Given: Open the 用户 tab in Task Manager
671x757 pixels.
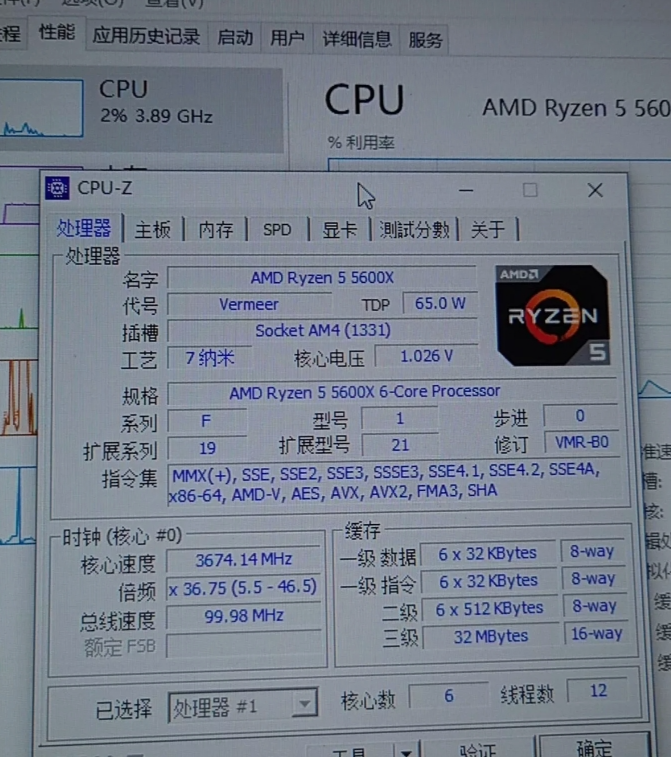Looking at the screenshot, I should tap(287, 38).
